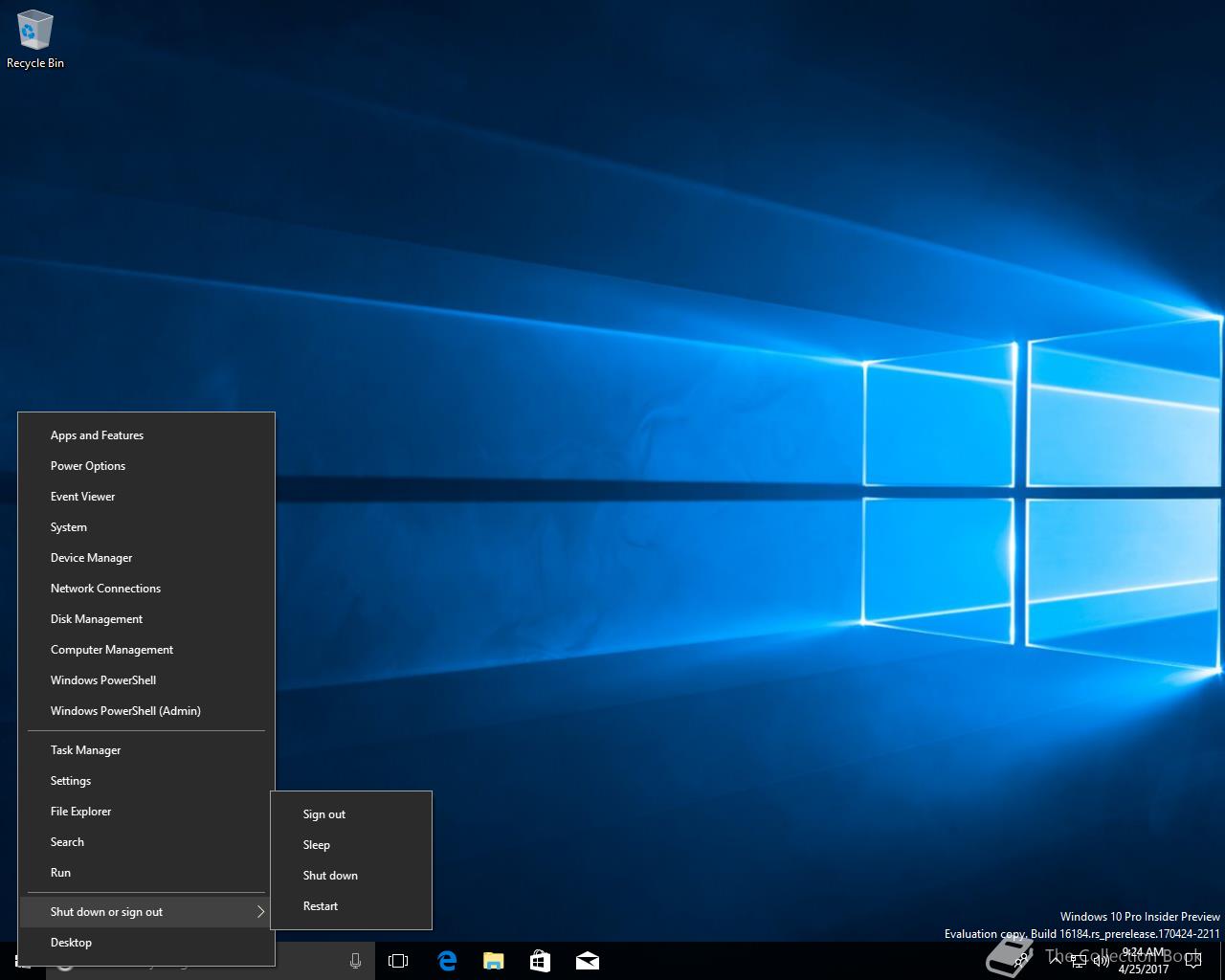
Task: Open File Explorer from the taskbar icon
Action: click(493, 961)
